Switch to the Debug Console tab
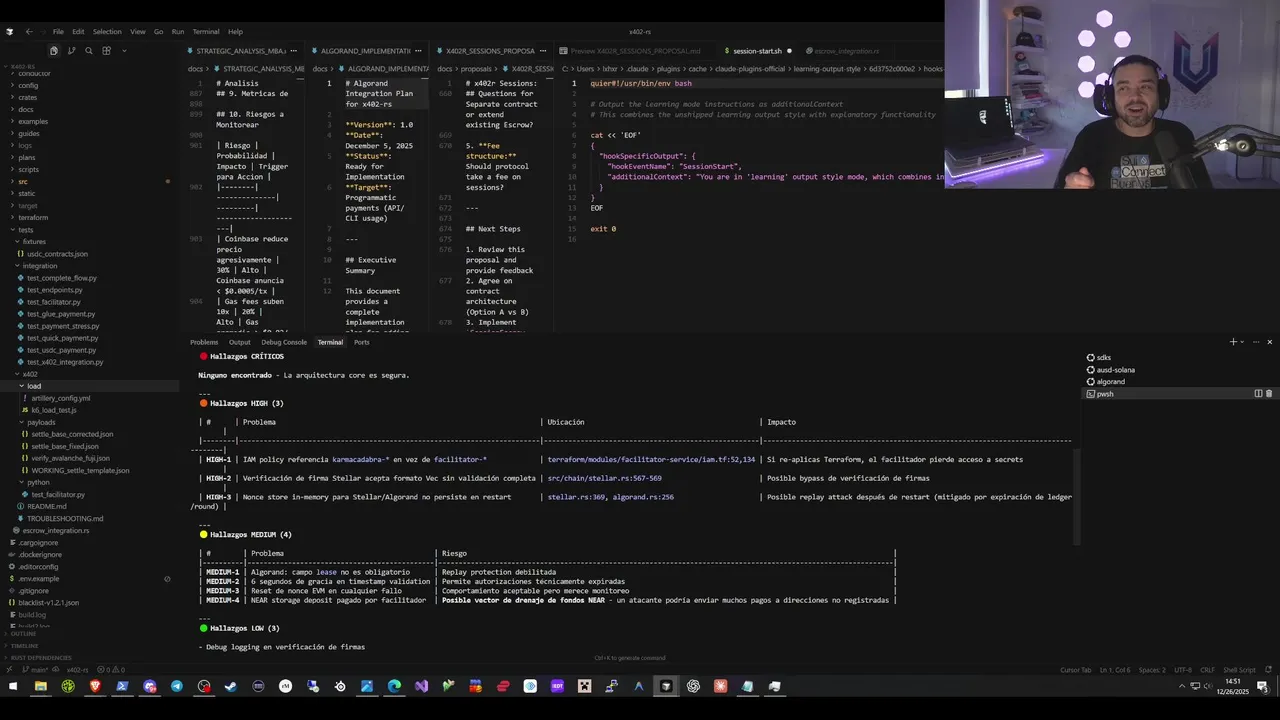Screen dimensions: 1280x720 coord(284,342)
